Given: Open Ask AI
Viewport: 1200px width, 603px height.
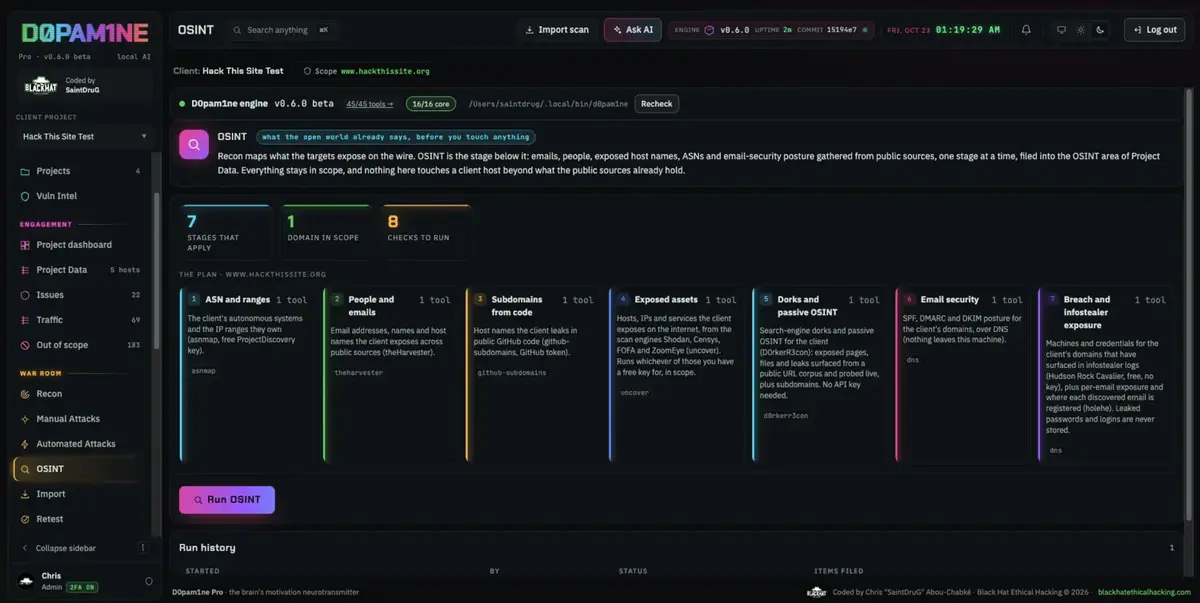Looking at the screenshot, I should coord(633,30).
